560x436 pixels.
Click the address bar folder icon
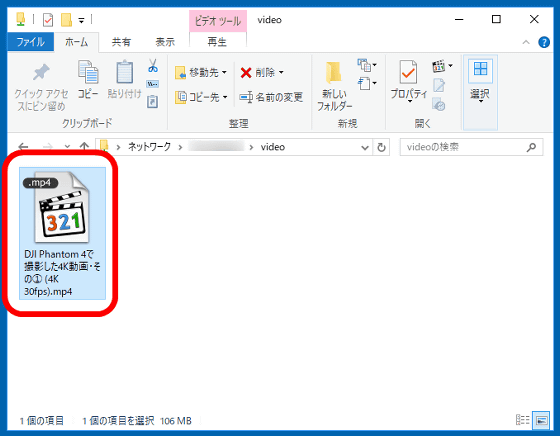[104, 146]
